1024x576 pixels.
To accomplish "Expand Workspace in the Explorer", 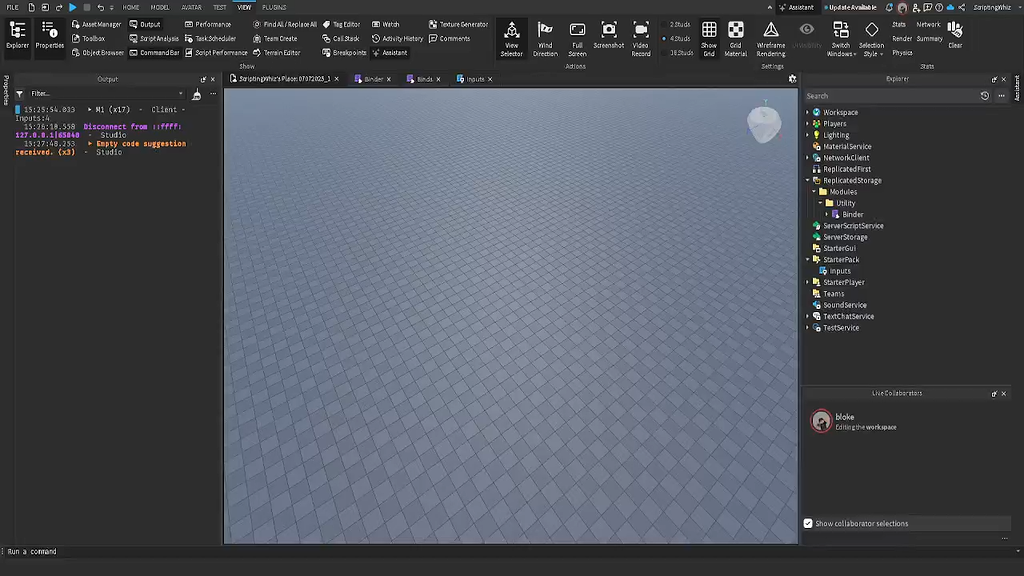I will (x=807, y=112).
